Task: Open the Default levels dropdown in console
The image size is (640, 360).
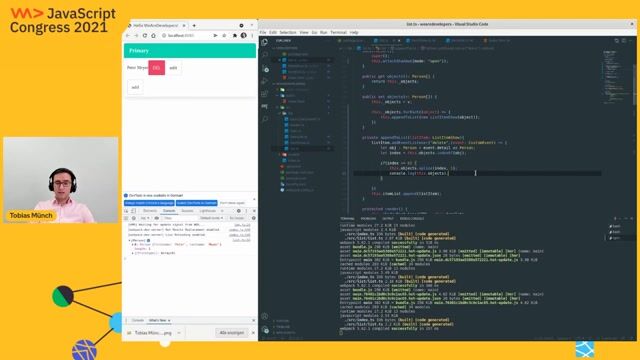Action: (211, 218)
